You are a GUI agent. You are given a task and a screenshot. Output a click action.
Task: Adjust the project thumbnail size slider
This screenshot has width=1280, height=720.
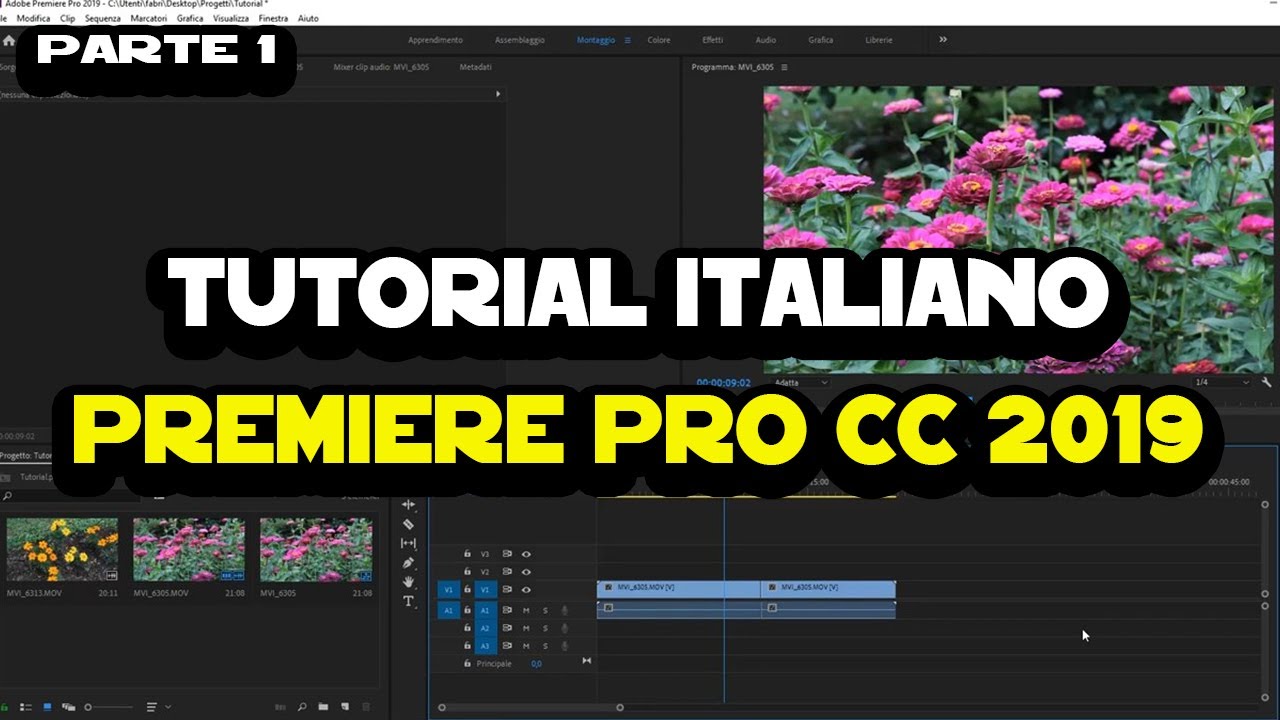tap(108, 707)
